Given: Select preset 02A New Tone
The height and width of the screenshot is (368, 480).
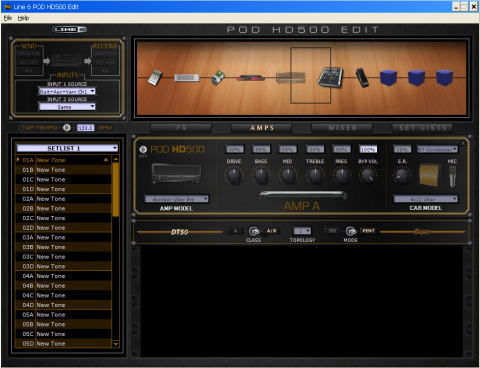Looking at the screenshot, I should pyautogui.click(x=64, y=199).
